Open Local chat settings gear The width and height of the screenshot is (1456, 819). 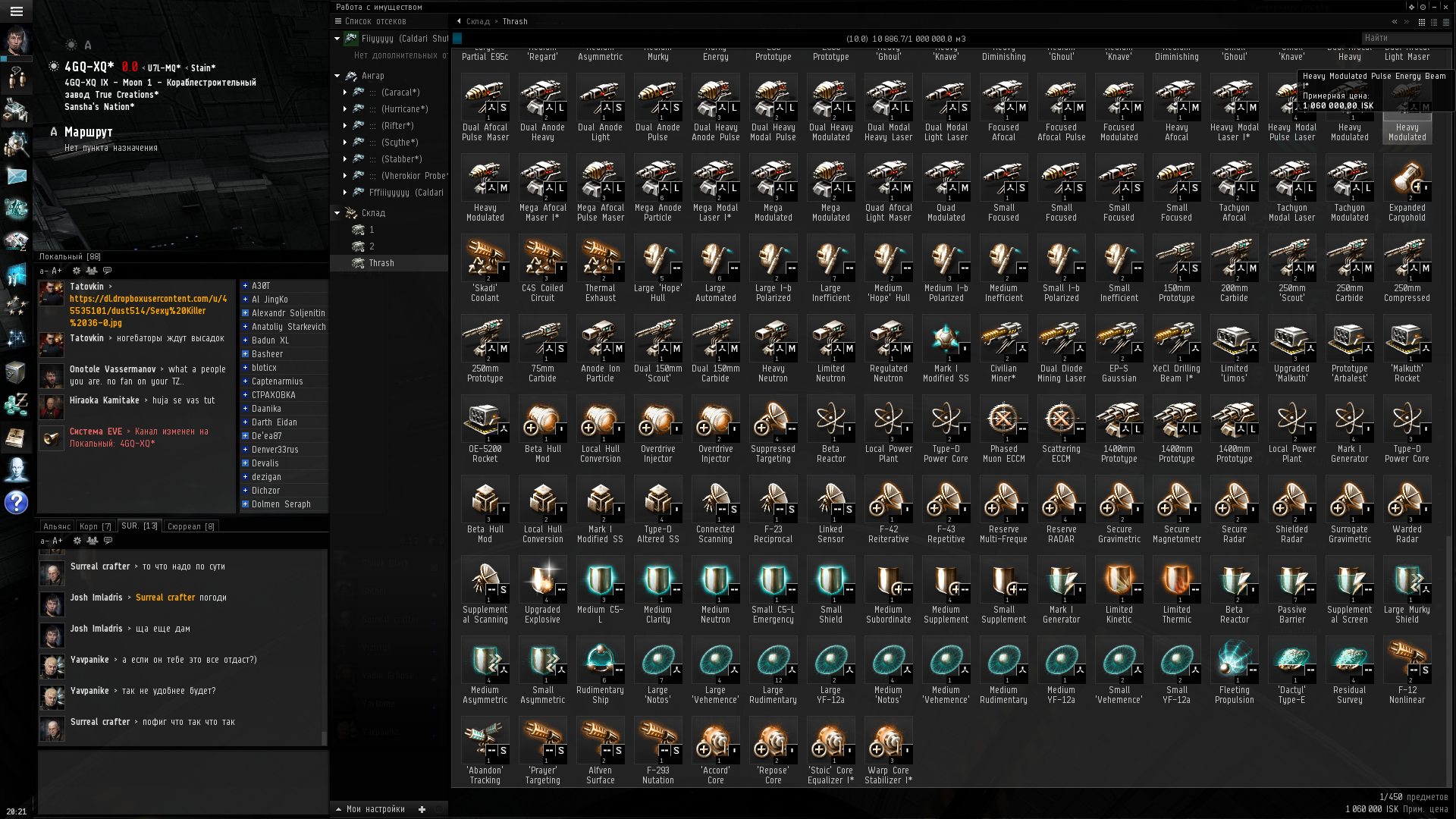coord(76,271)
